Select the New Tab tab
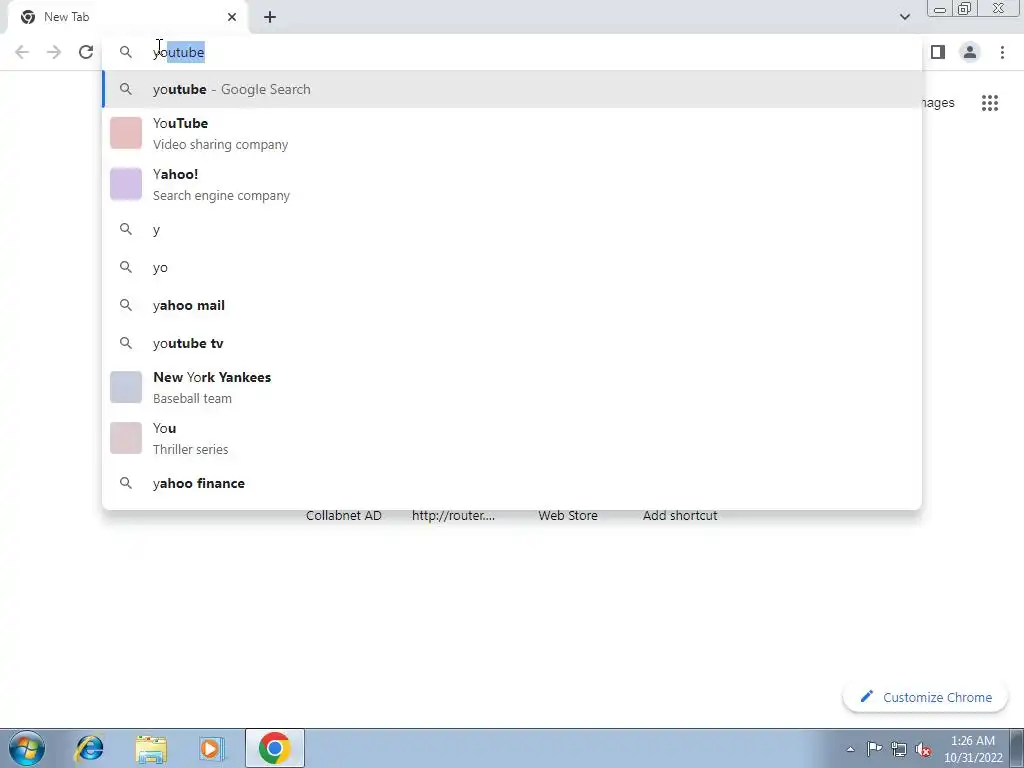 click(127, 17)
